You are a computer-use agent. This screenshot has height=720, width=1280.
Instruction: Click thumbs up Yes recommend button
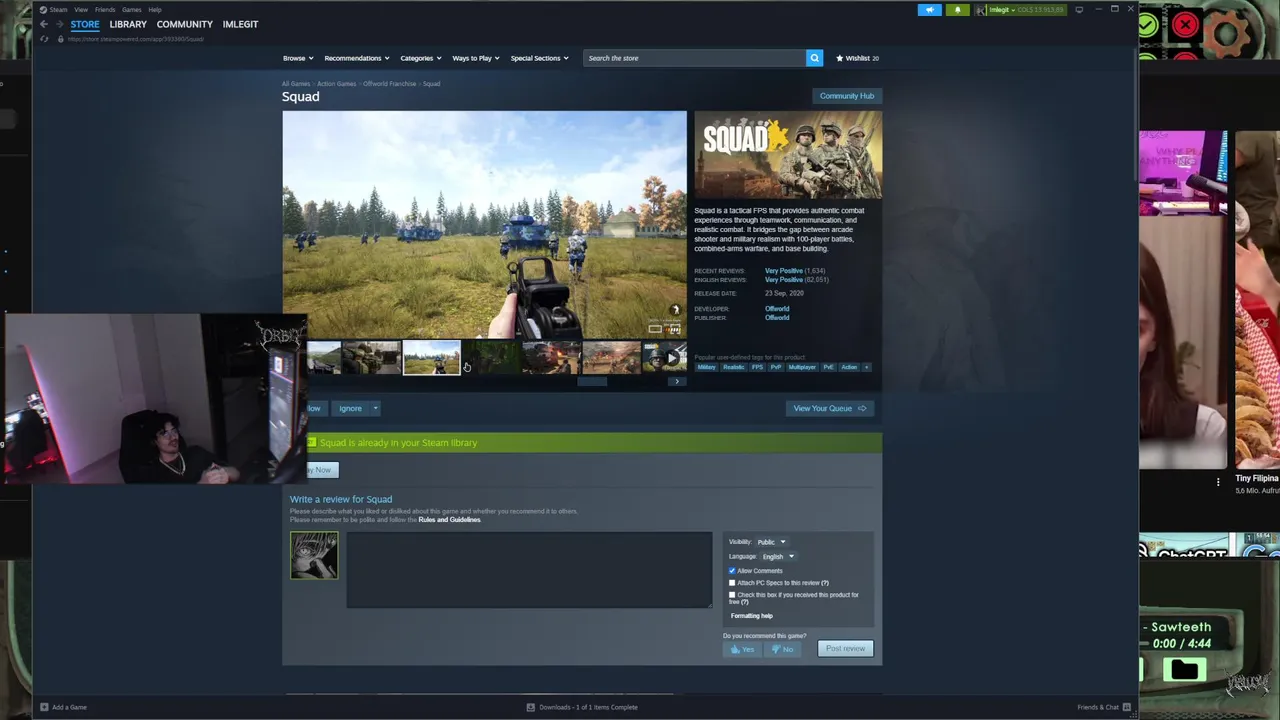coord(742,649)
